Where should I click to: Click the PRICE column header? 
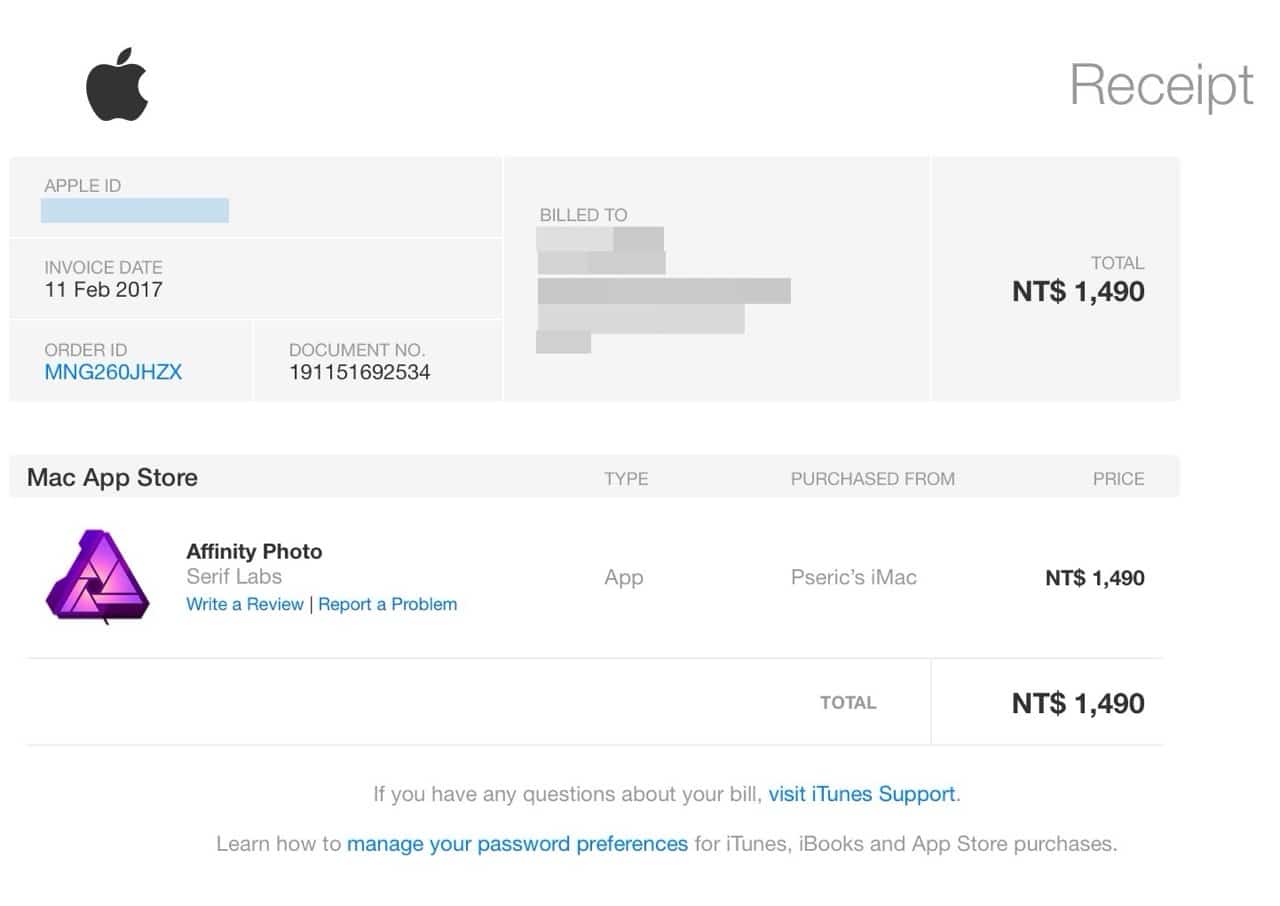(1118, 479)
